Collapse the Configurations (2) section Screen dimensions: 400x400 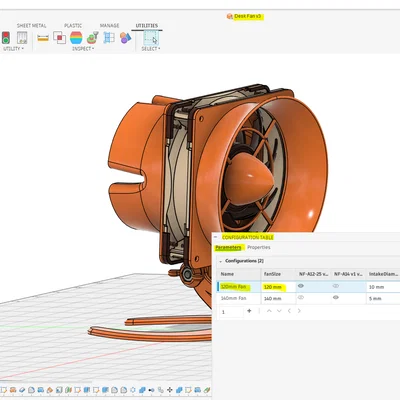pyautogui.click(x=220, y=261)
